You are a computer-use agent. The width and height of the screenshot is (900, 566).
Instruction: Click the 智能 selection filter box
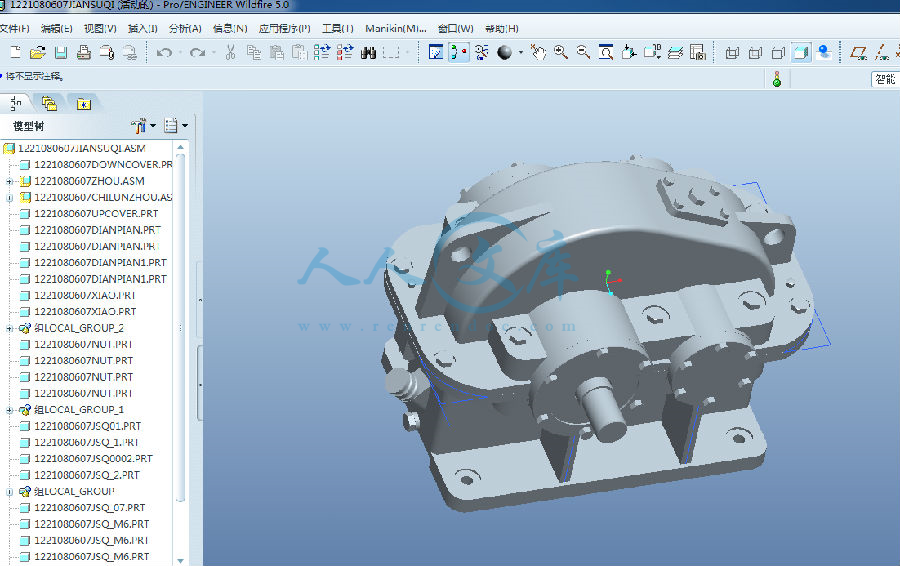885,79
